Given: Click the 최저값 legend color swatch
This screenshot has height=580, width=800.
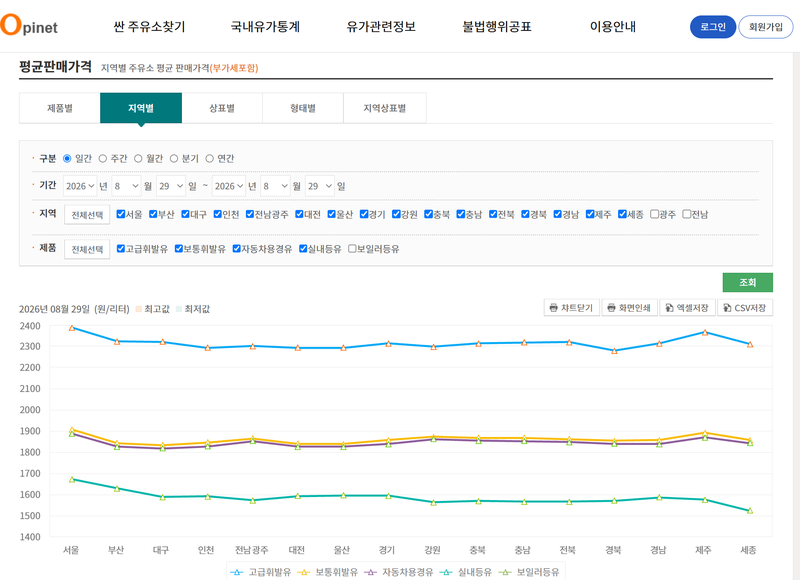Looking at the screenshot, I should coord(179,309).
